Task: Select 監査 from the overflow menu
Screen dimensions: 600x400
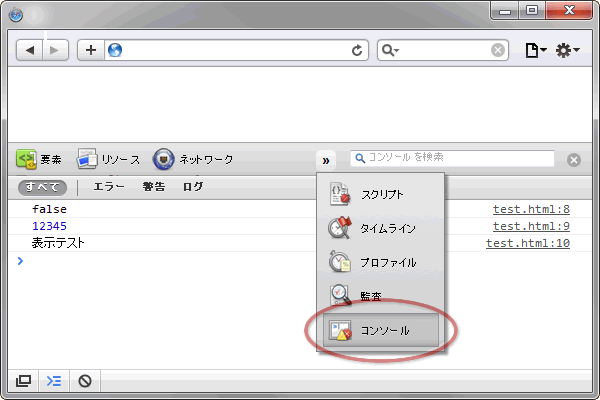Action: click(380, 296)
